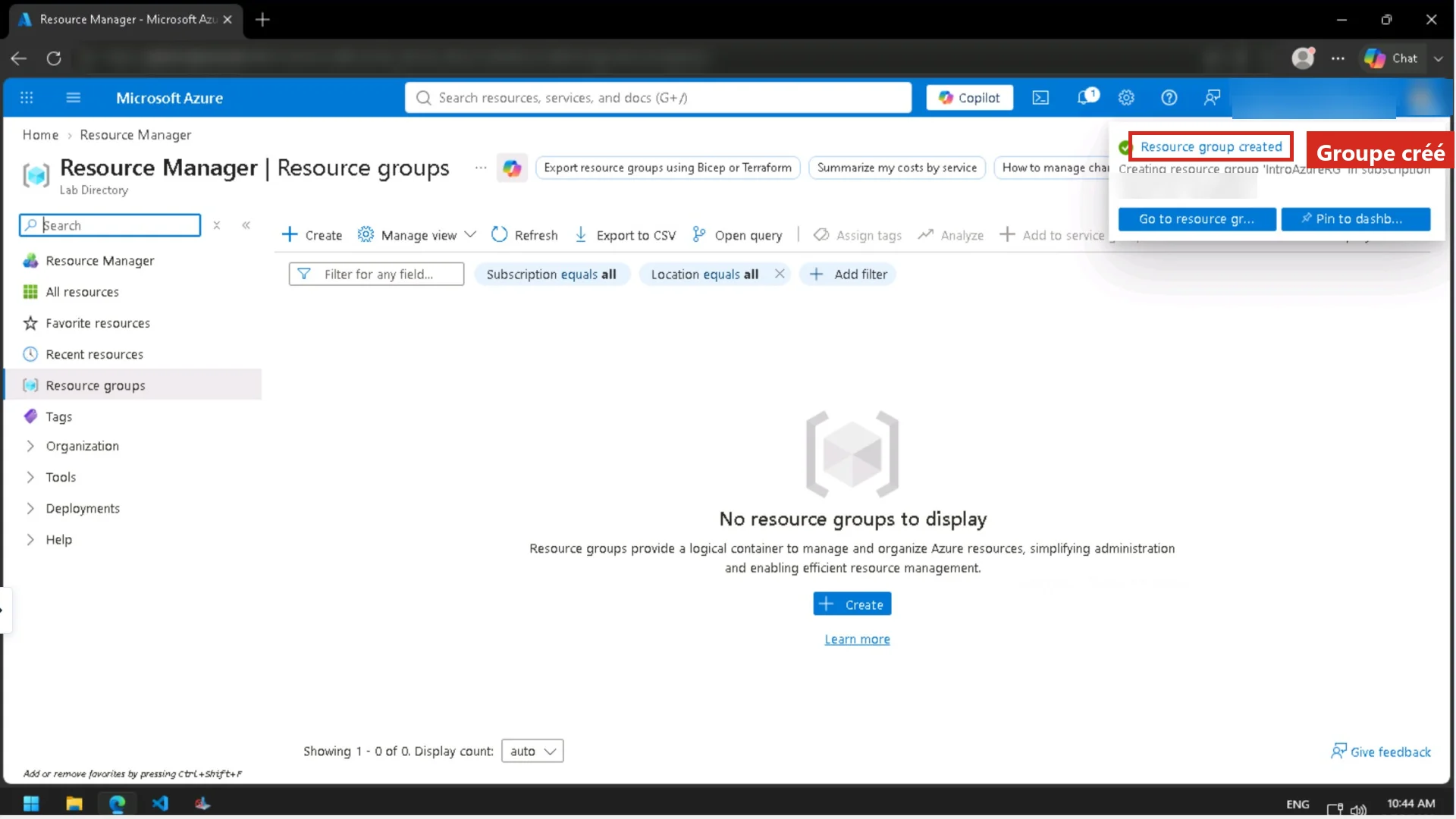This screenshot has width=1456, height=819.
Task: Click the Copilot button in header
Action: 969,98
